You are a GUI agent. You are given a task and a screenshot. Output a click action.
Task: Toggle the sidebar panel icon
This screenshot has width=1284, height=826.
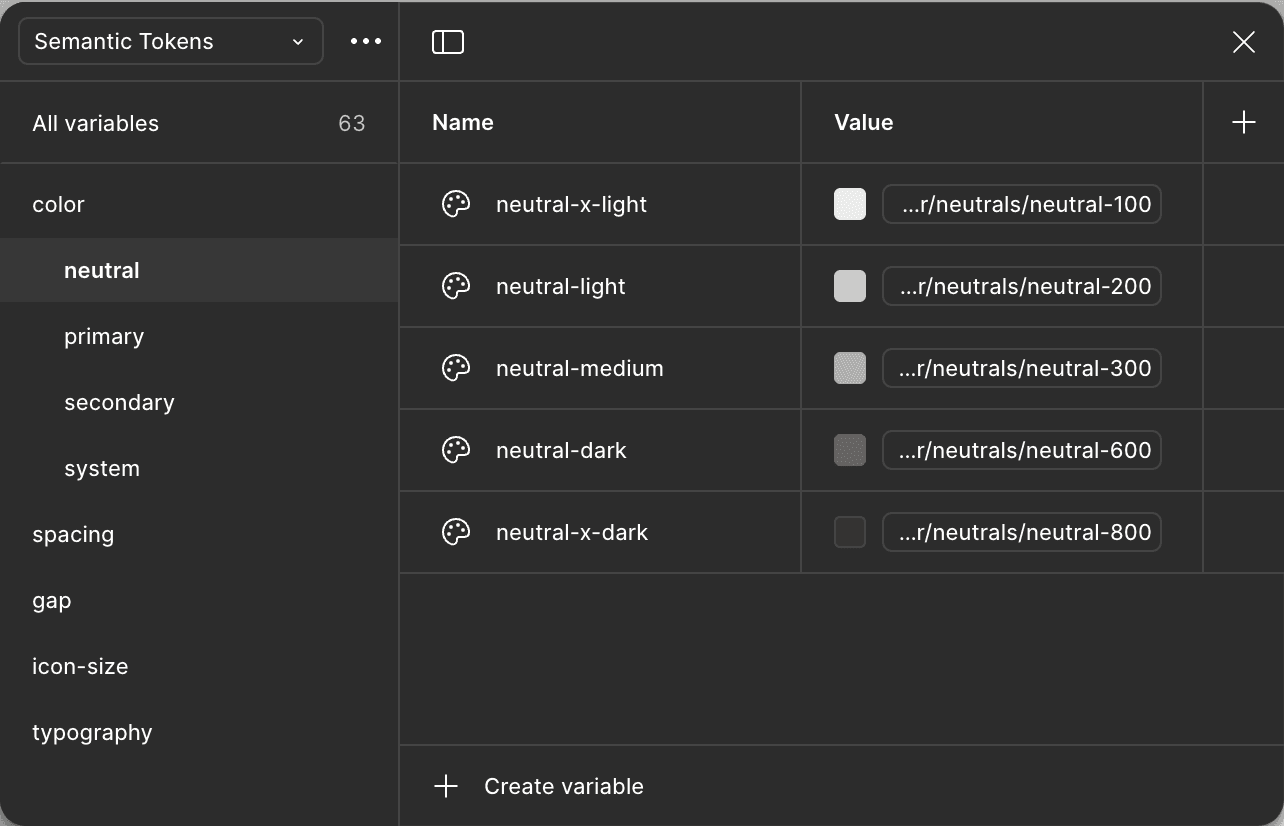pos(448,41)
